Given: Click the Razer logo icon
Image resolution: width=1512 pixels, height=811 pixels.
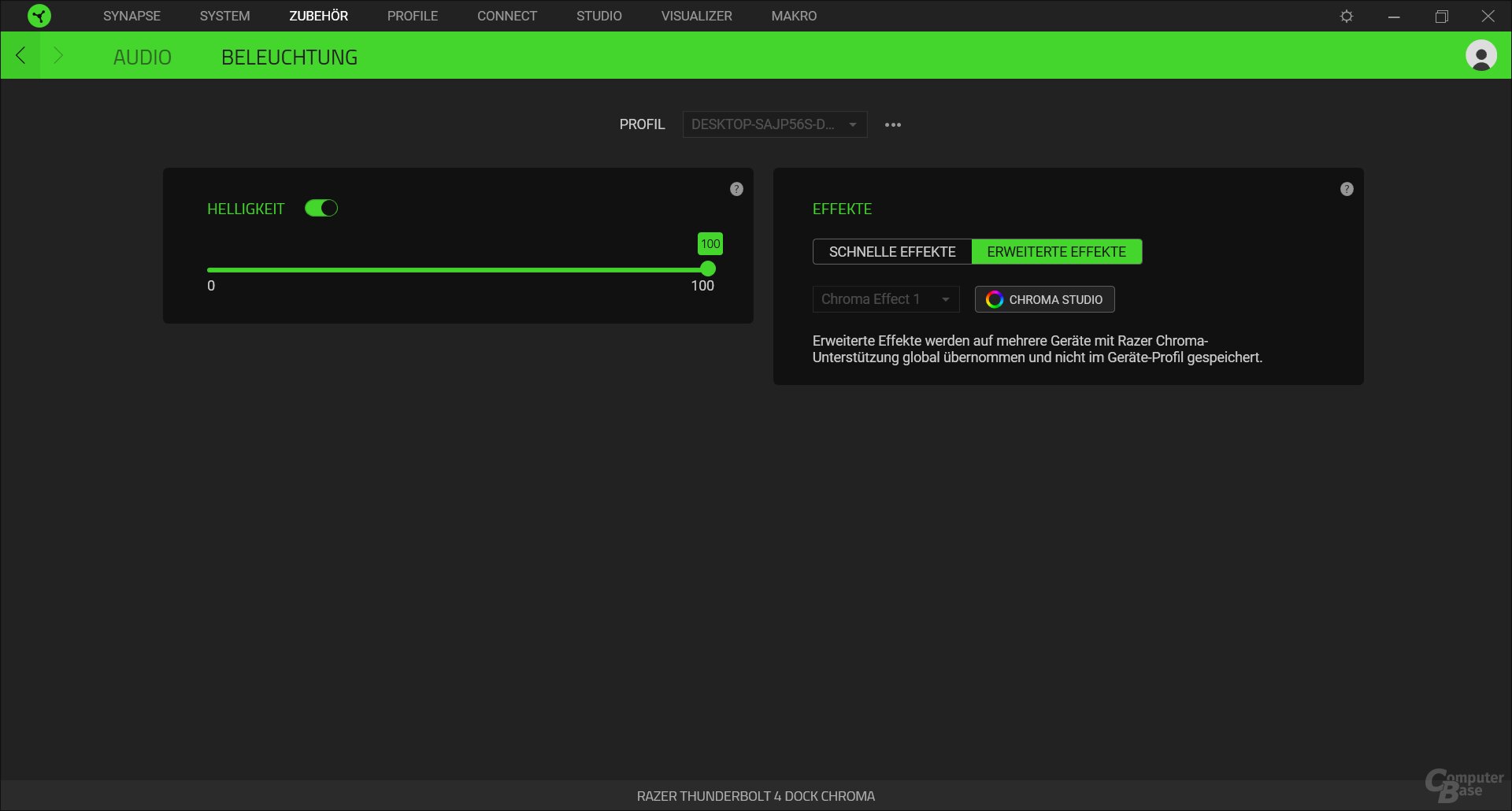Looking at the screenshot, I should tap(39, 16).
